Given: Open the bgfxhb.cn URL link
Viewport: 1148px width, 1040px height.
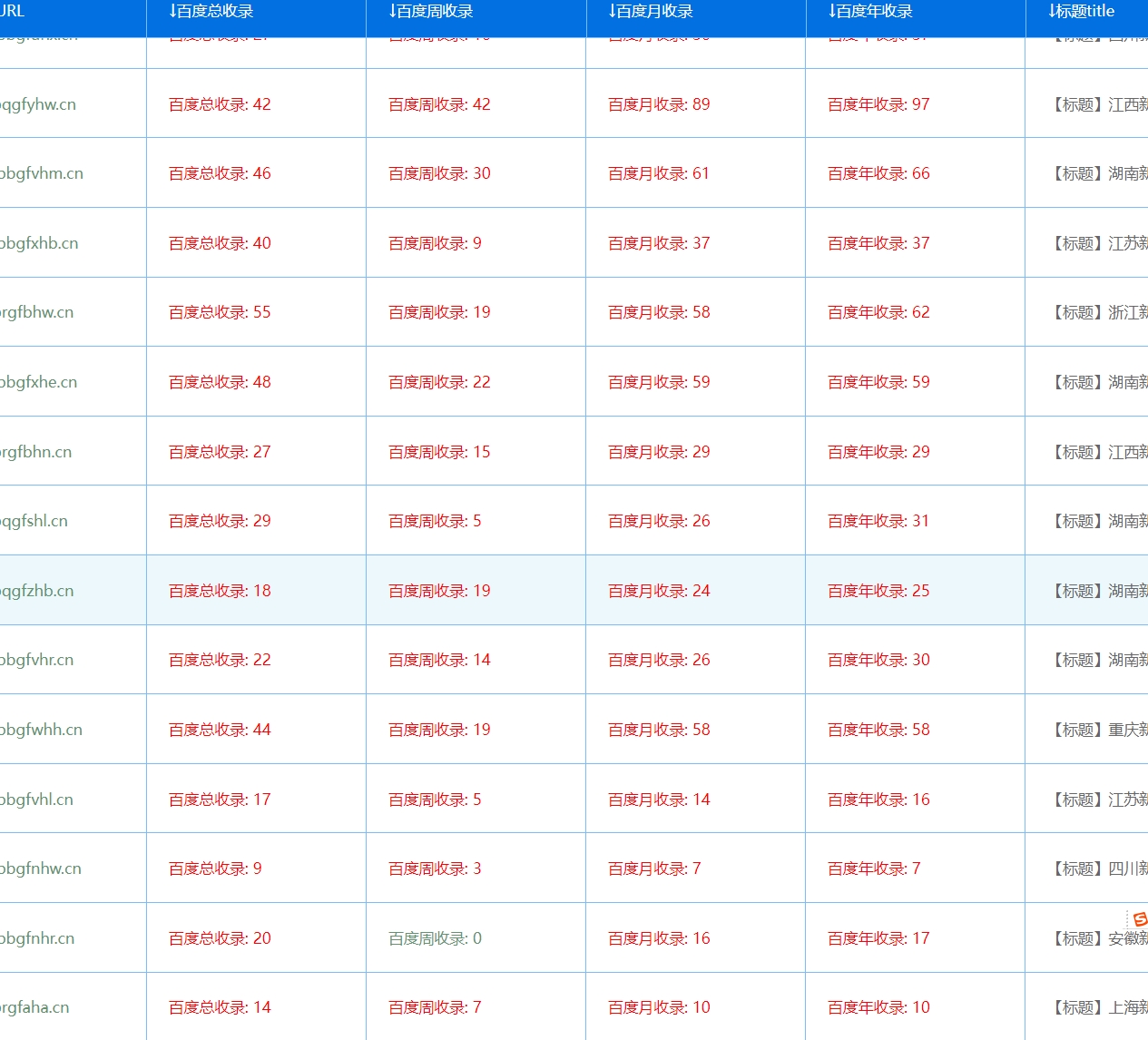Looking at the screenshot, I should [x=39, y=243].
